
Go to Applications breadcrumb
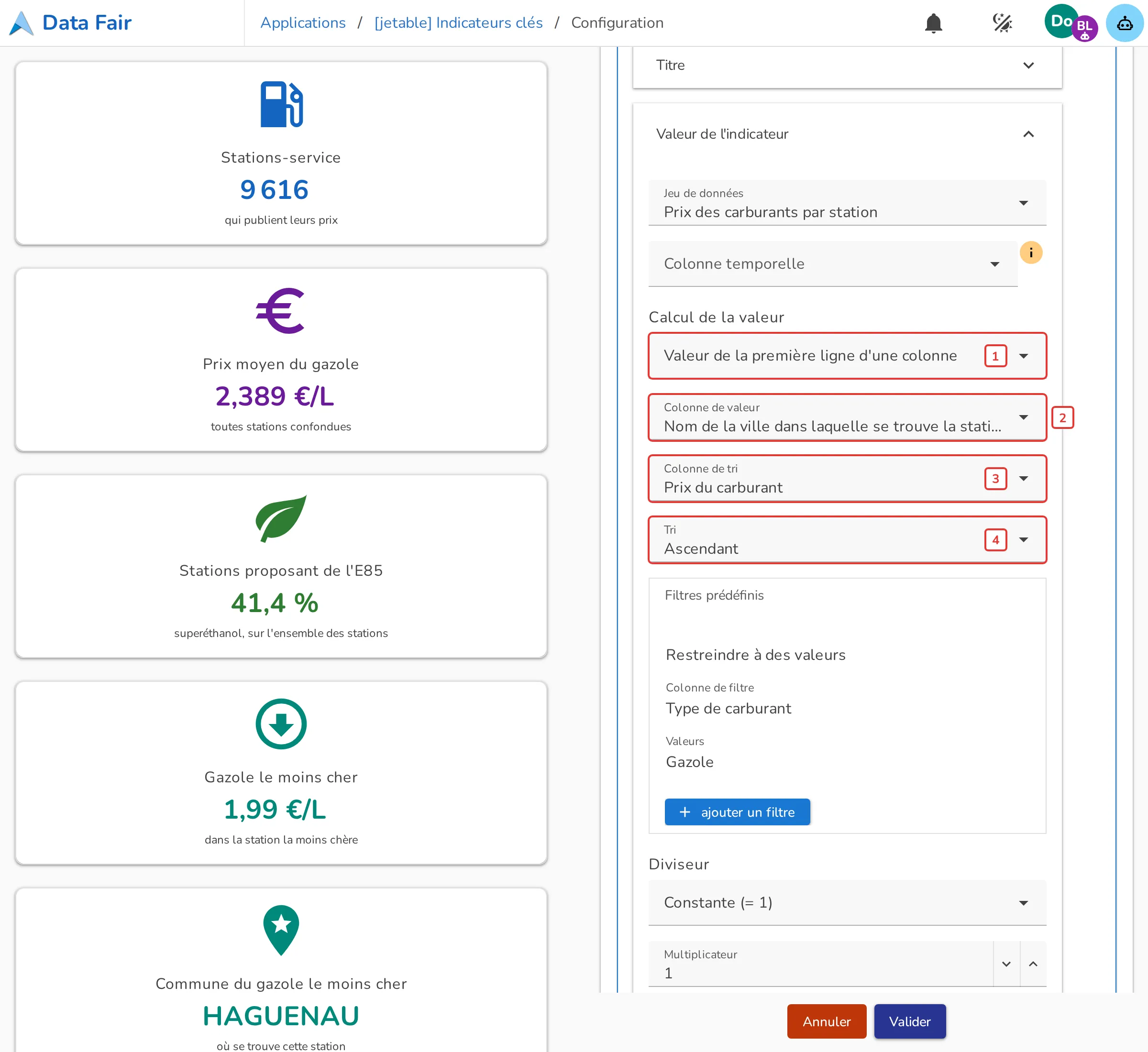(x=303, y=23)
